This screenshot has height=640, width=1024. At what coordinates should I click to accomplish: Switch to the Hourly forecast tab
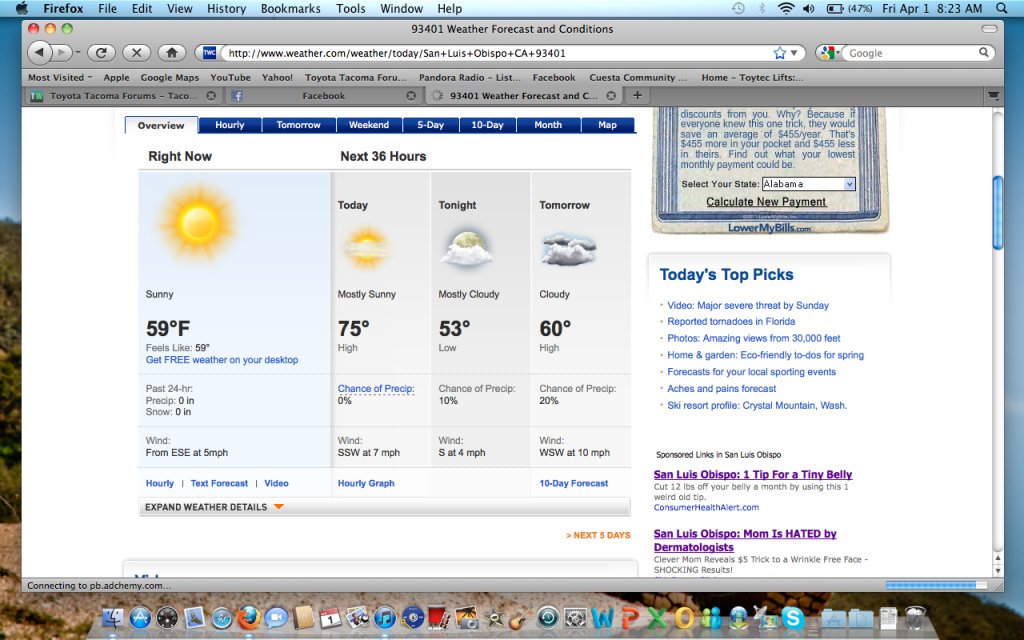click(230, 125)
